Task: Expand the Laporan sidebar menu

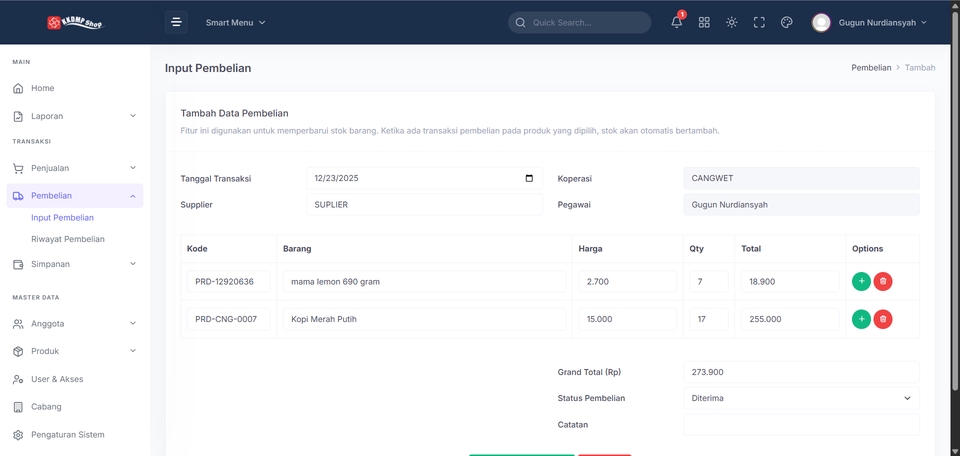Action: point(75,116)
